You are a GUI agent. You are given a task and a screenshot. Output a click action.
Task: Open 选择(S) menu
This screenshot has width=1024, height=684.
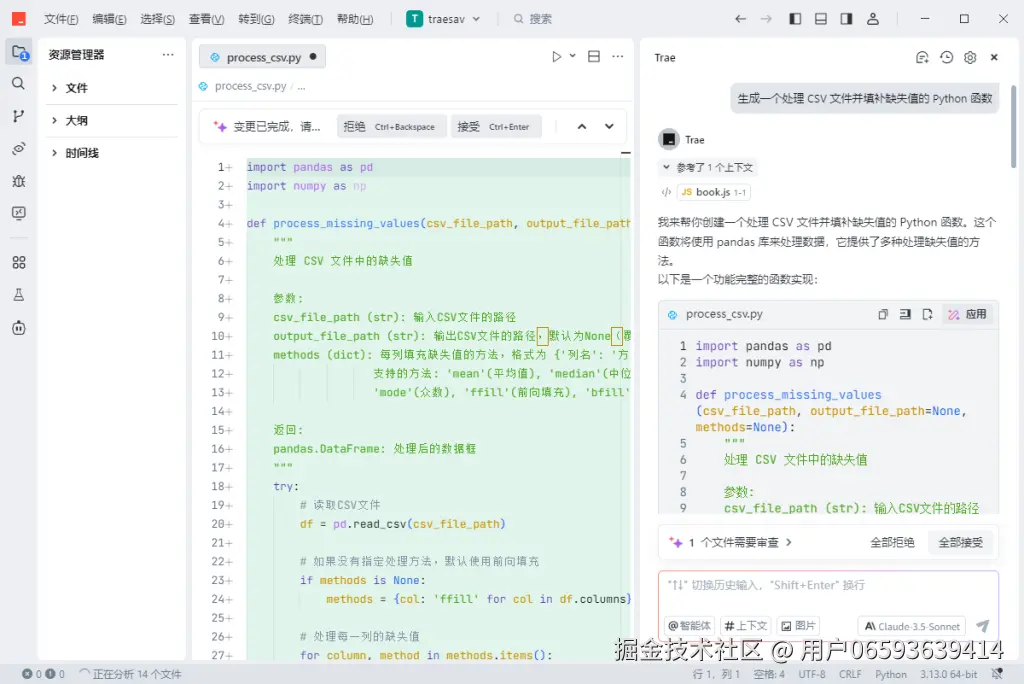click(157, 19)
